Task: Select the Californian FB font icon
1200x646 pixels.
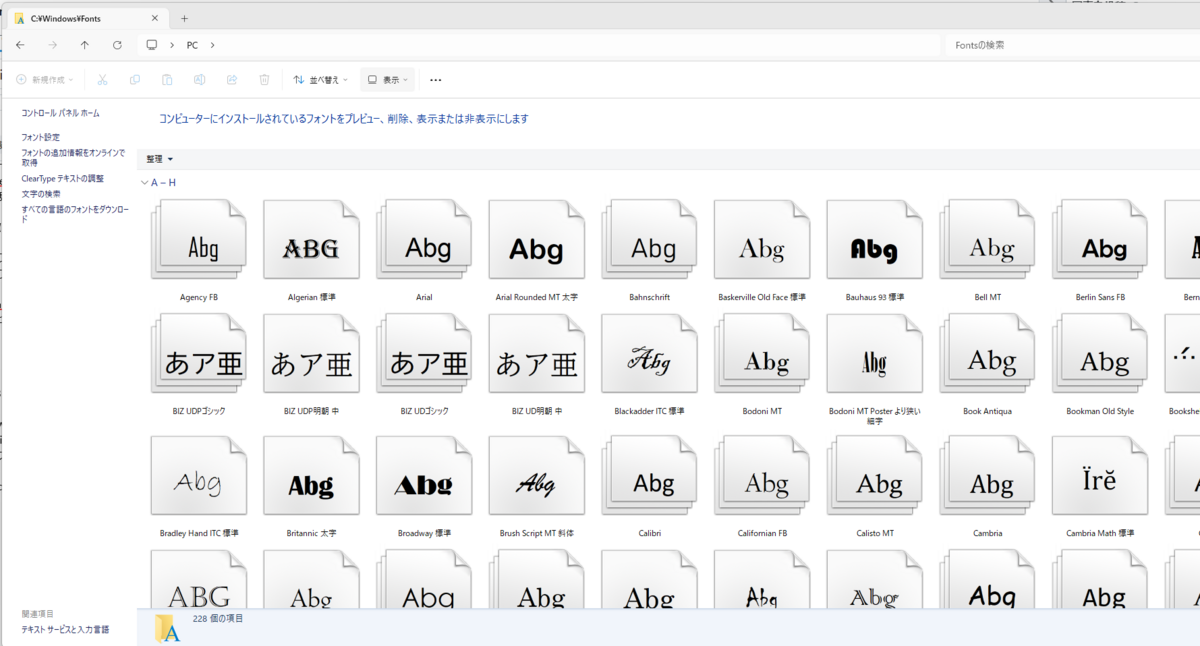Action: 762,477
